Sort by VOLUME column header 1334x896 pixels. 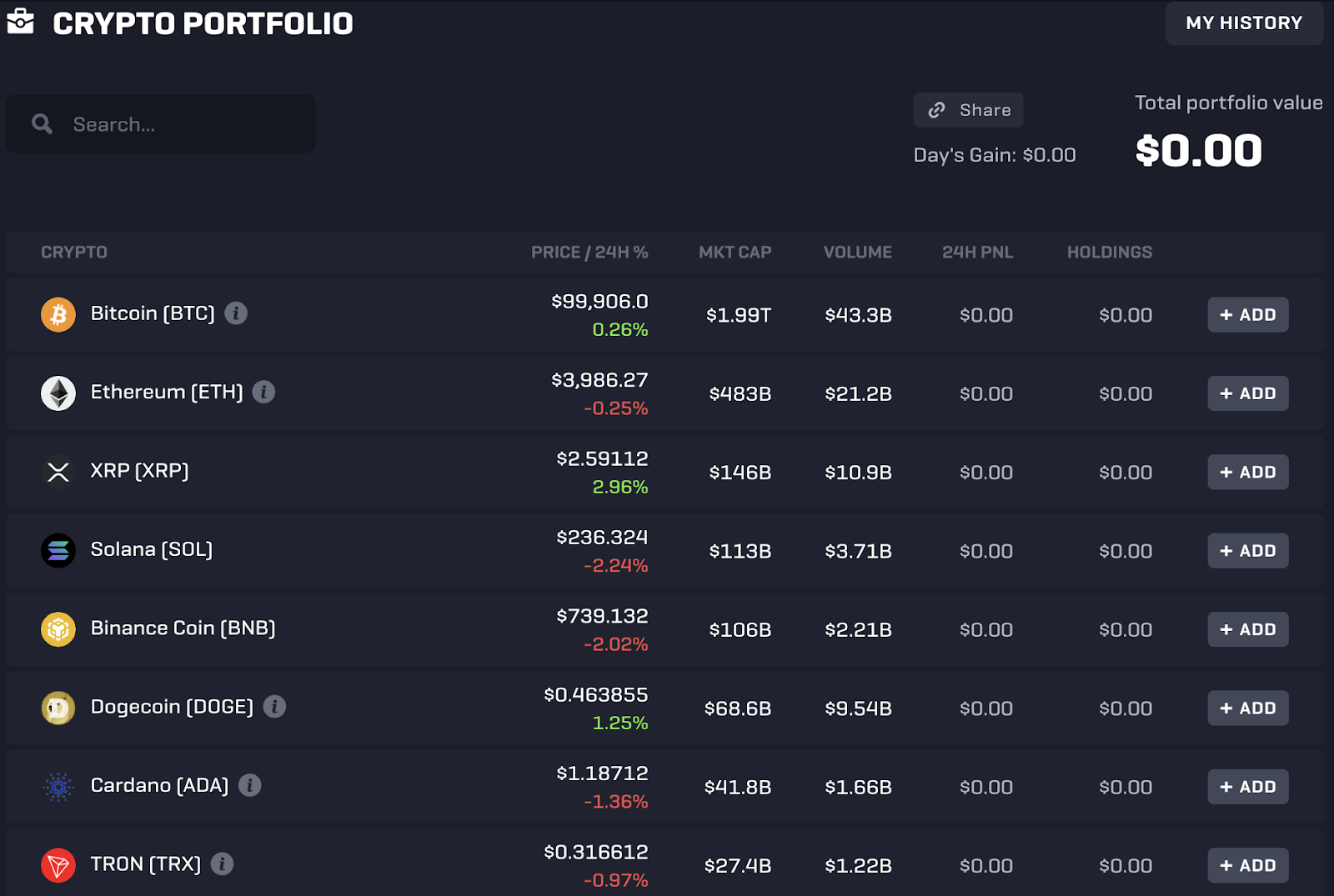click(858, 253)
